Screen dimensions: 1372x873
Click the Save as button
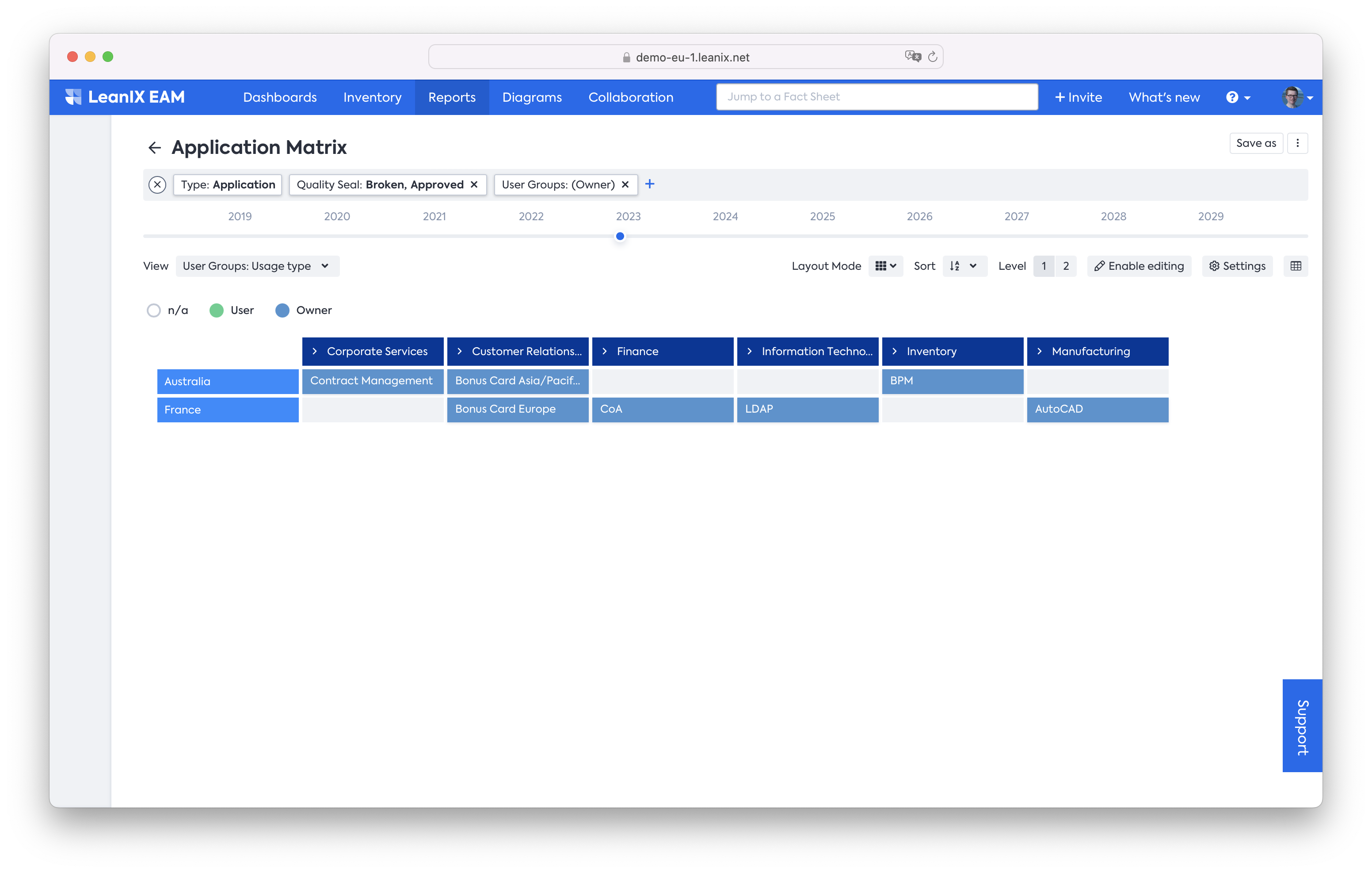click(1255, 143)
